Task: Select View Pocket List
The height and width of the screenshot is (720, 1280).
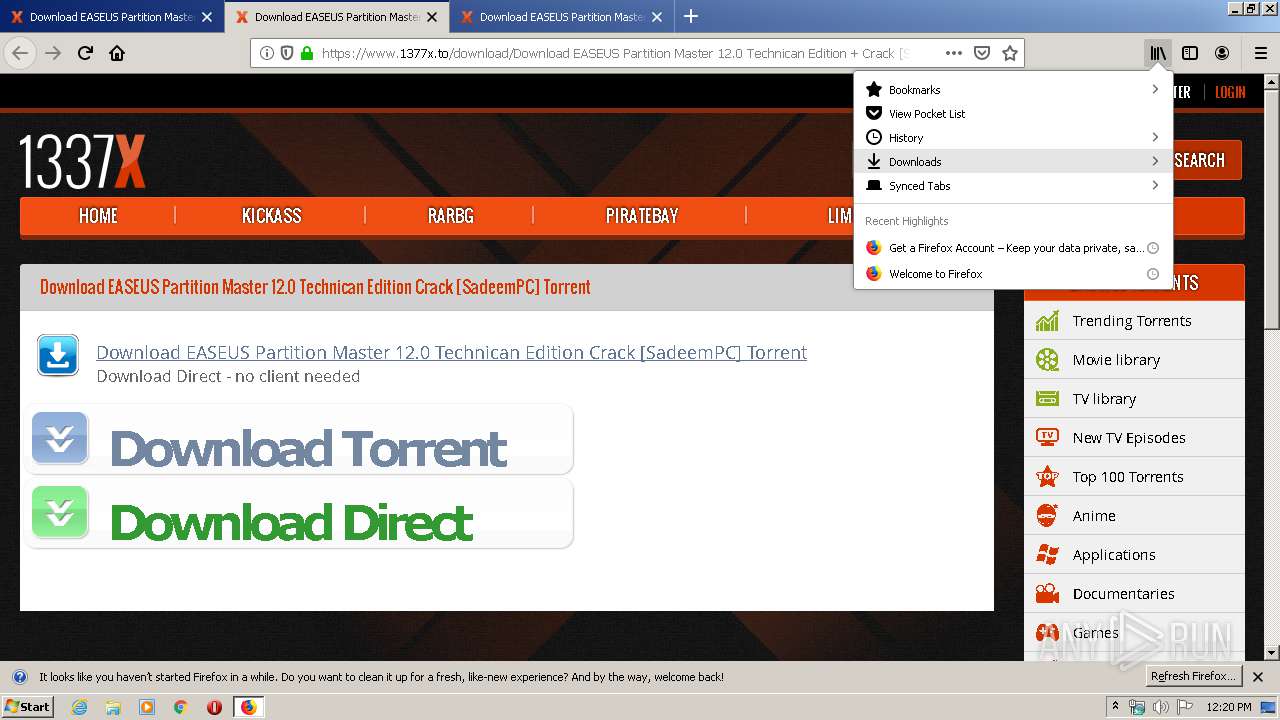Action: point(1013,114)
